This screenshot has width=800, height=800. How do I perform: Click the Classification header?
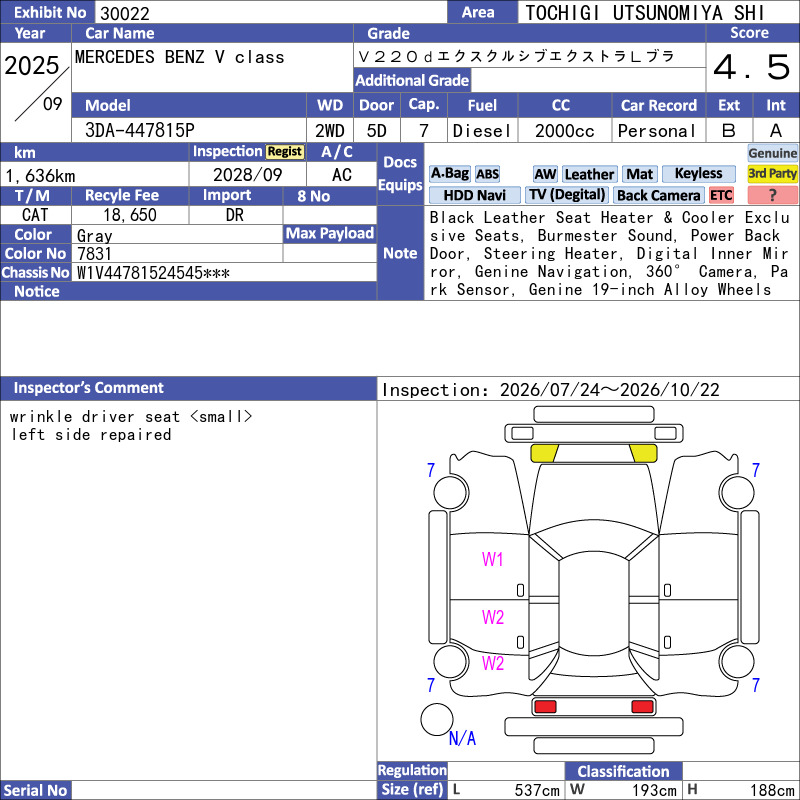623,771
